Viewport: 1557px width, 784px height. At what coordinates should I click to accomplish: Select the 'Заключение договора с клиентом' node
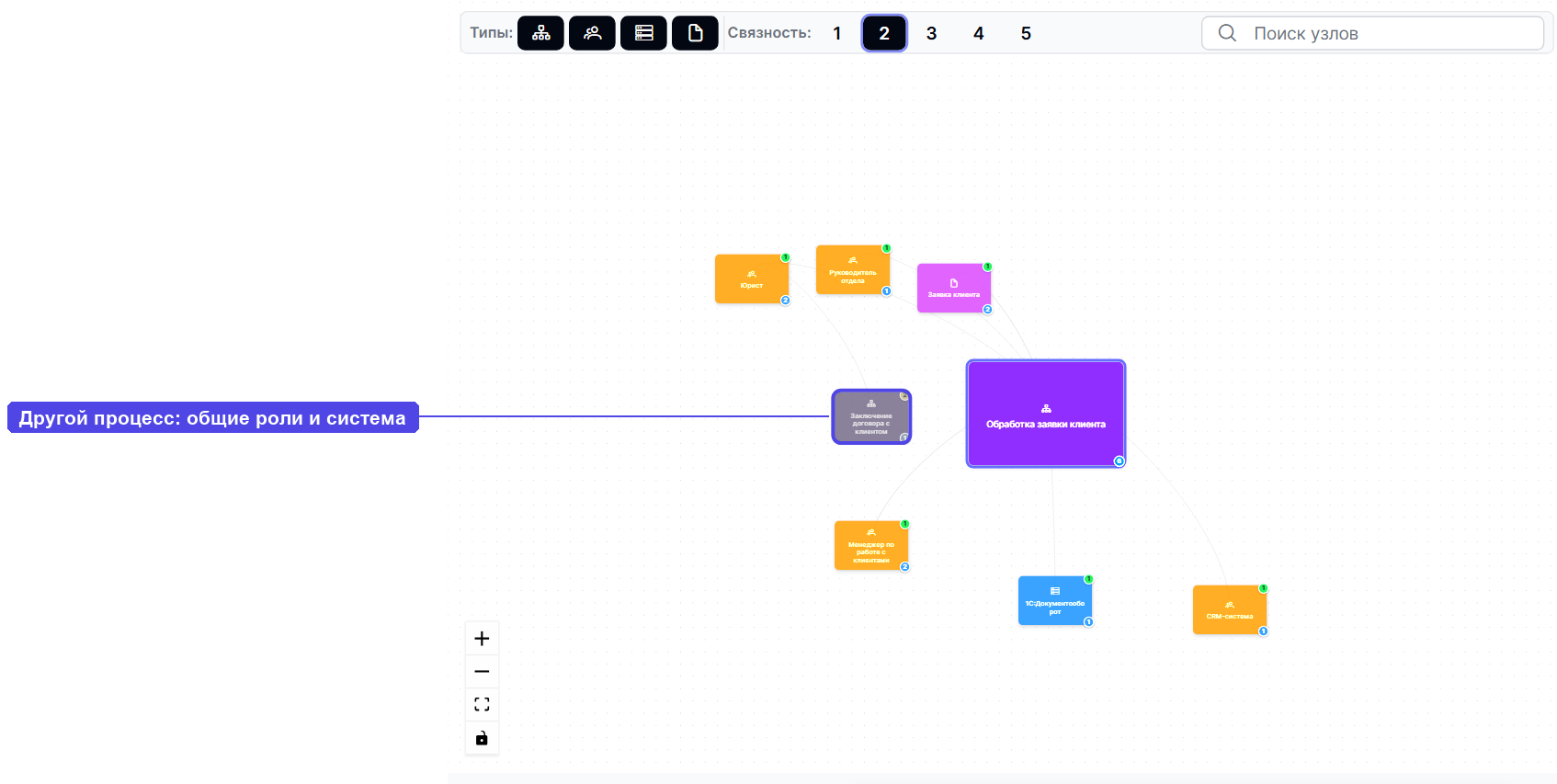coord(871,416)
